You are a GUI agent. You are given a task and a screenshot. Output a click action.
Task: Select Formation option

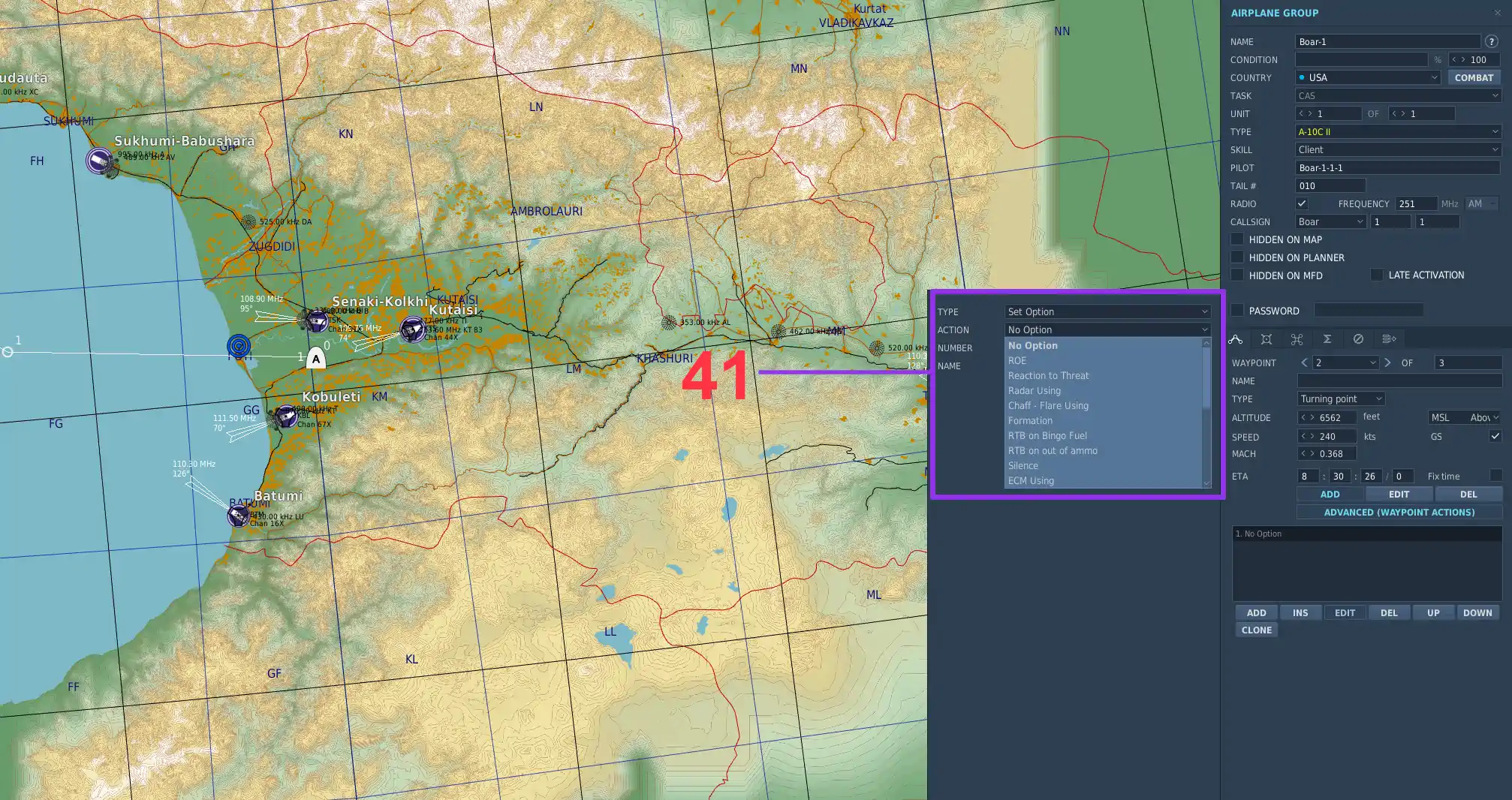(x=1104, y=420)
